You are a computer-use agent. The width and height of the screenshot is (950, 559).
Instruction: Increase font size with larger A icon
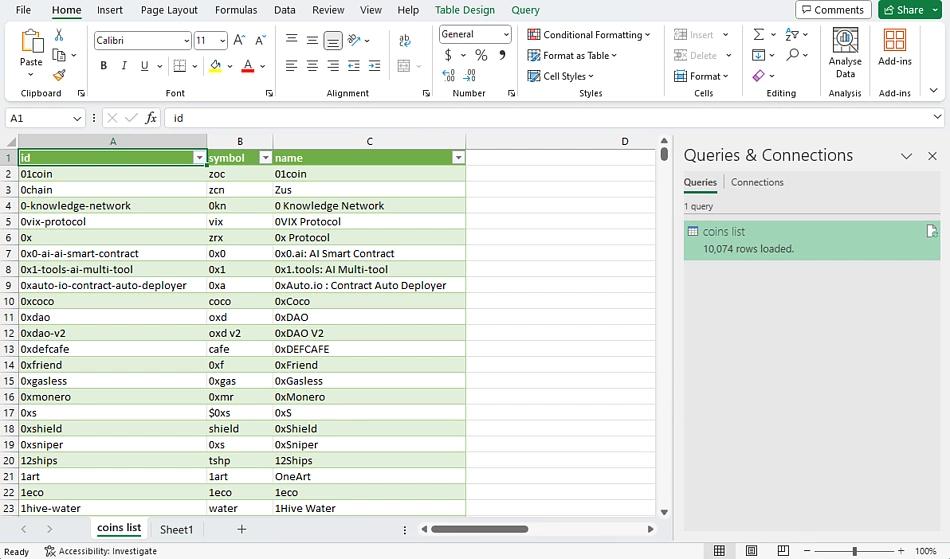[x=239, y=40]
